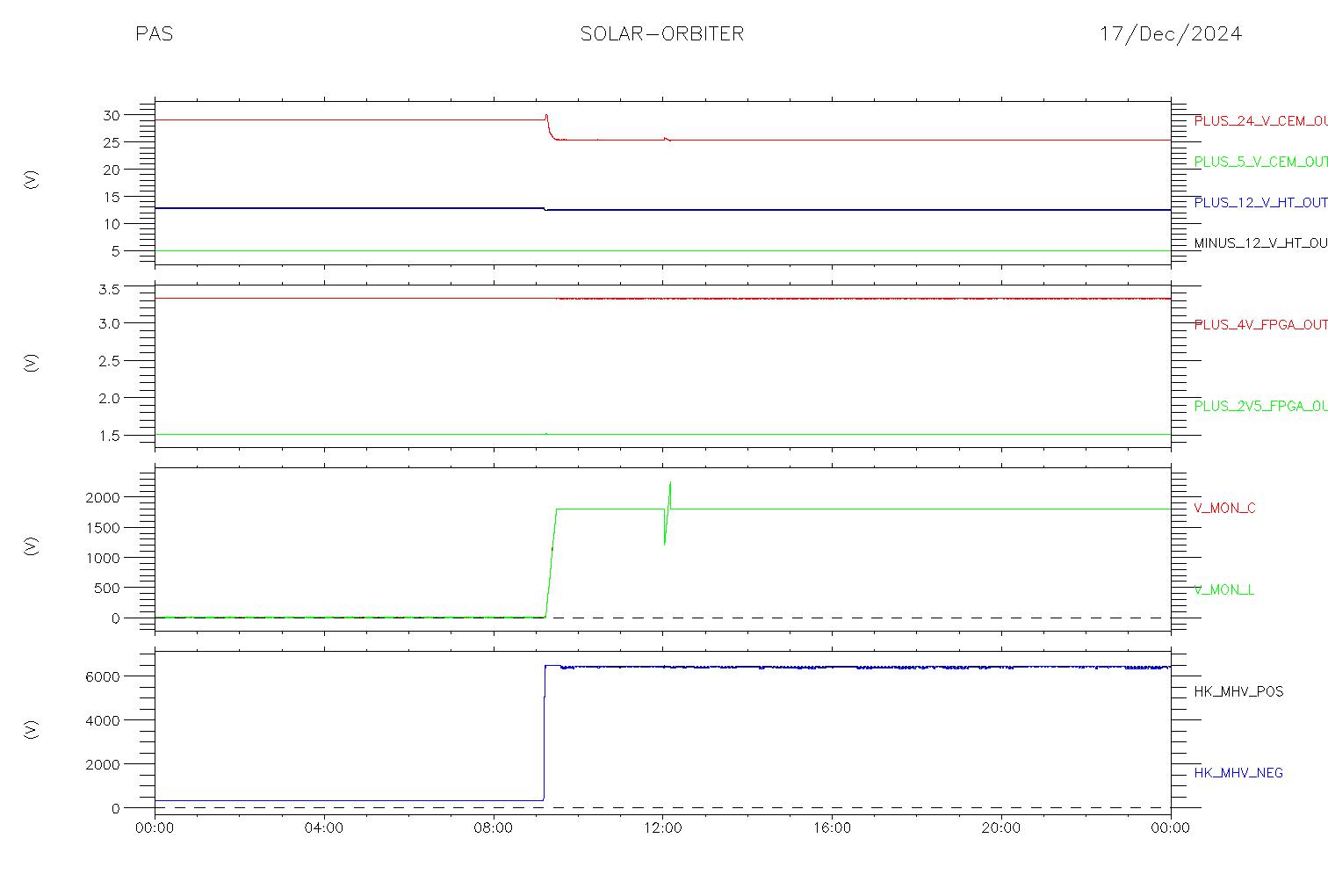The width and height of the screenshot is (1328, 896).
Task: Click the leftmost 00:00 time axis label
Action: (155, 827)
